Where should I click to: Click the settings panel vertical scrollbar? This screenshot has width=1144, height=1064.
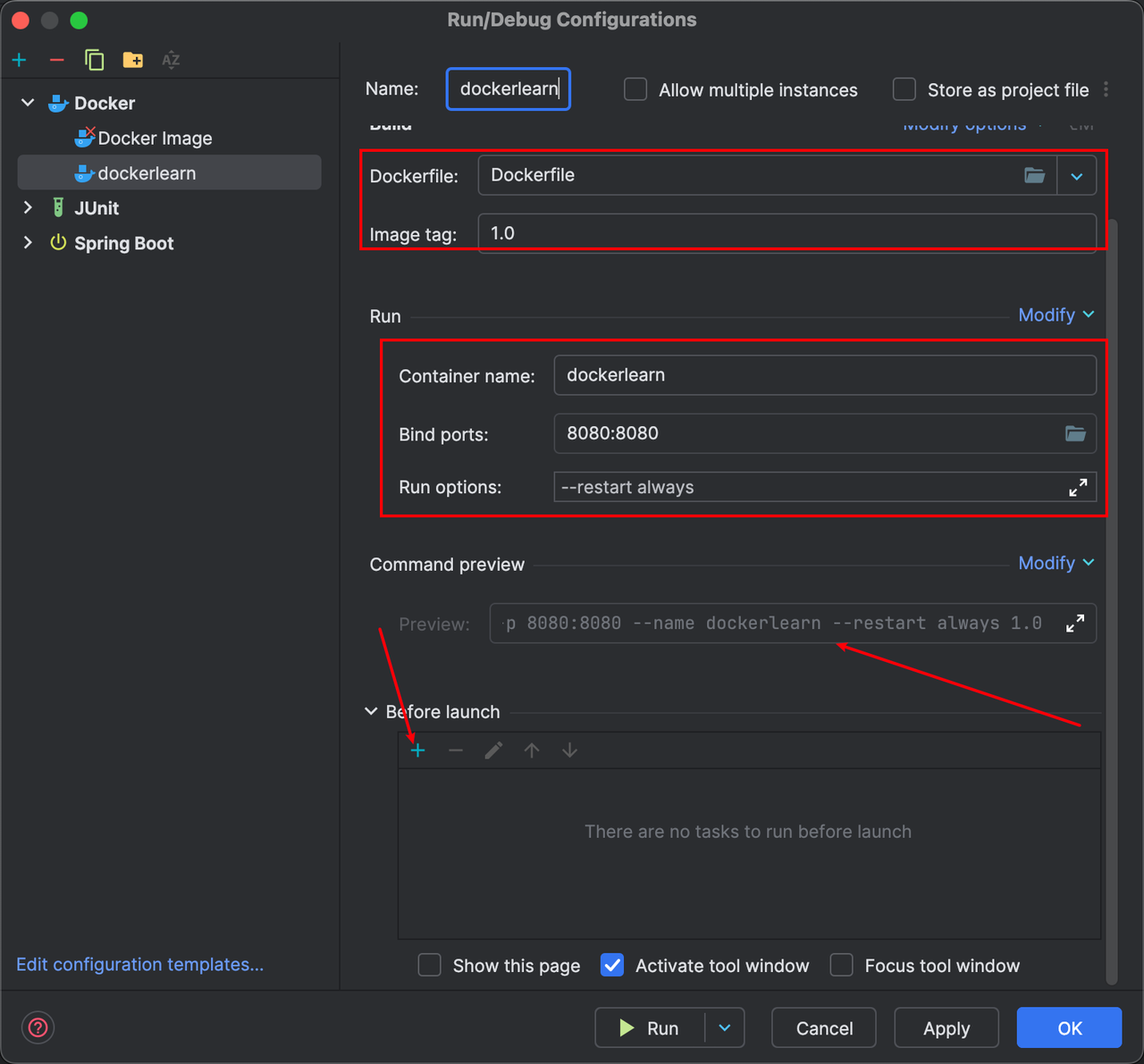1112,600
